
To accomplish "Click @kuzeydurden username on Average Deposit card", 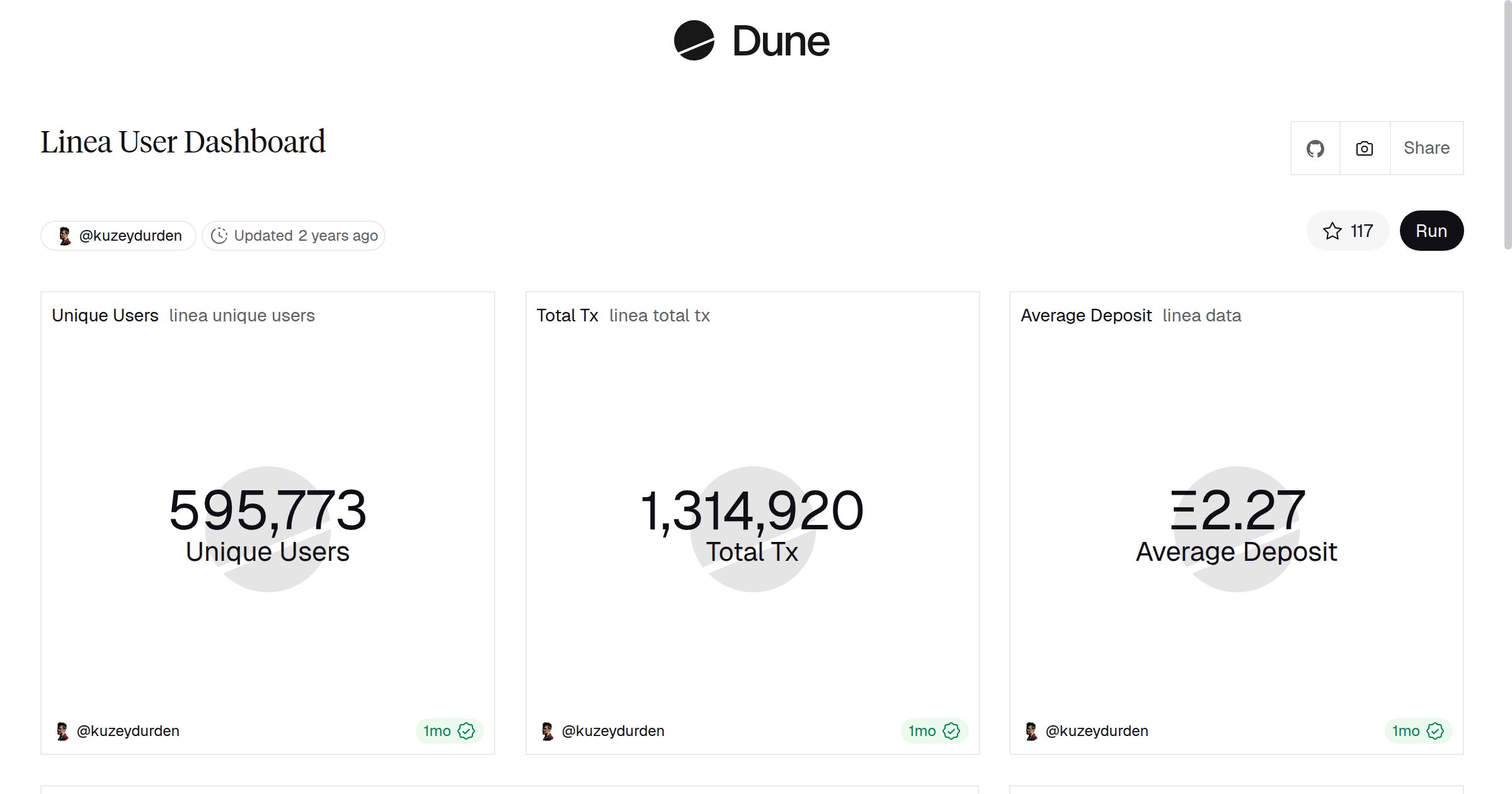I will coord(1096,731).
